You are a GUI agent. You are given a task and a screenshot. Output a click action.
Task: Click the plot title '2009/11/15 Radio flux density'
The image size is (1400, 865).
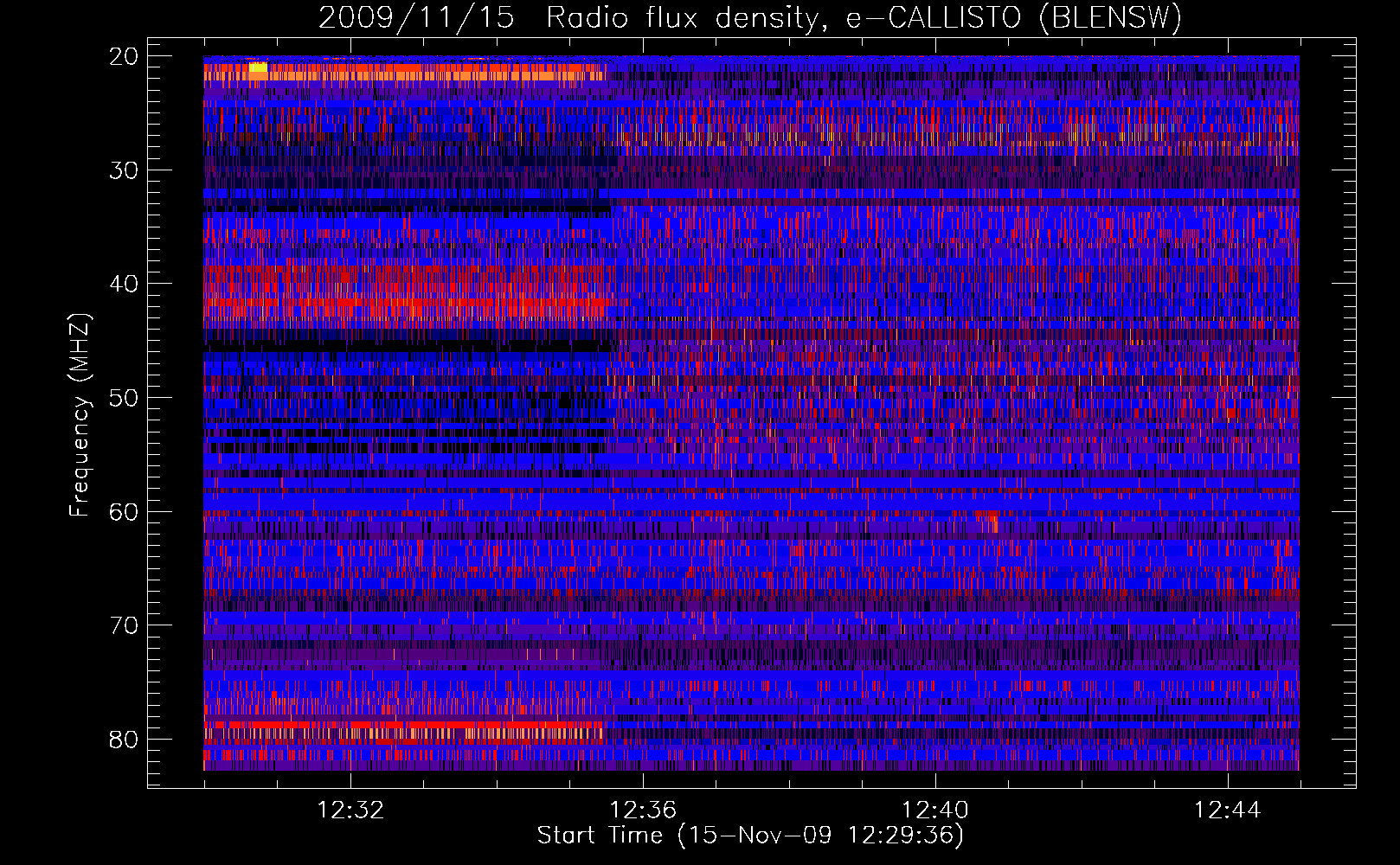pos(568,18)
